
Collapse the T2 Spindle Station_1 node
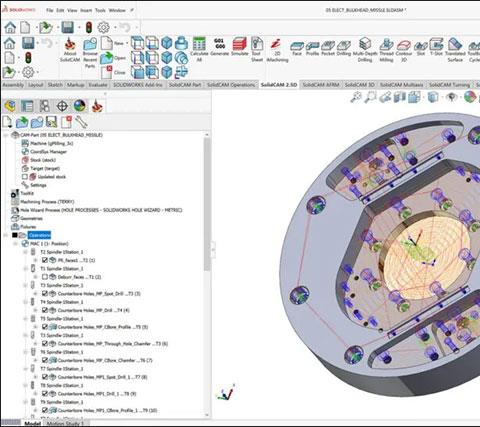26,252
